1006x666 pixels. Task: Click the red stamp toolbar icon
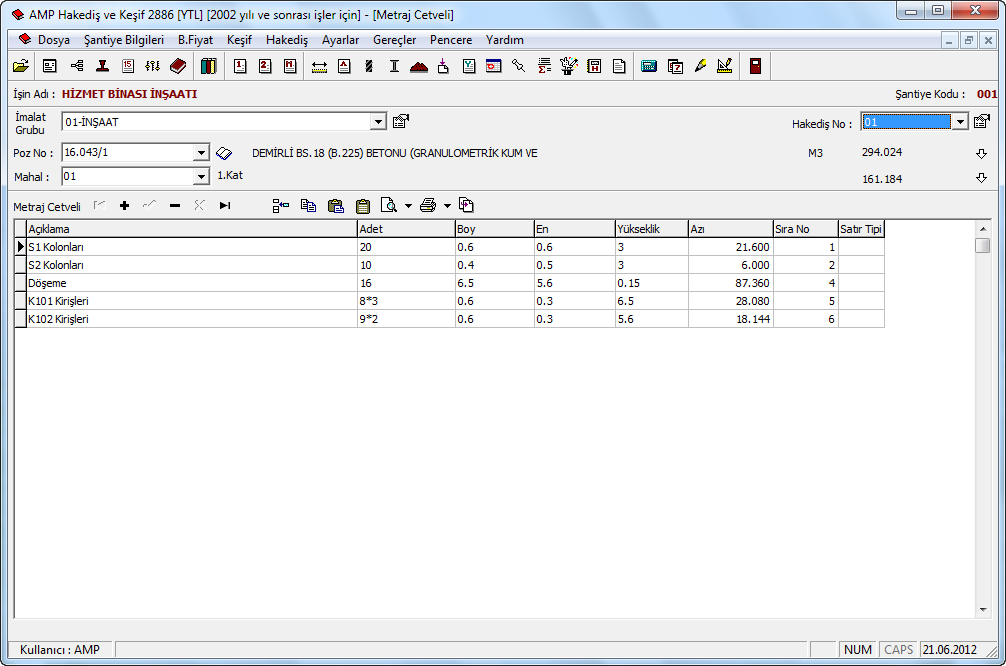102,66
